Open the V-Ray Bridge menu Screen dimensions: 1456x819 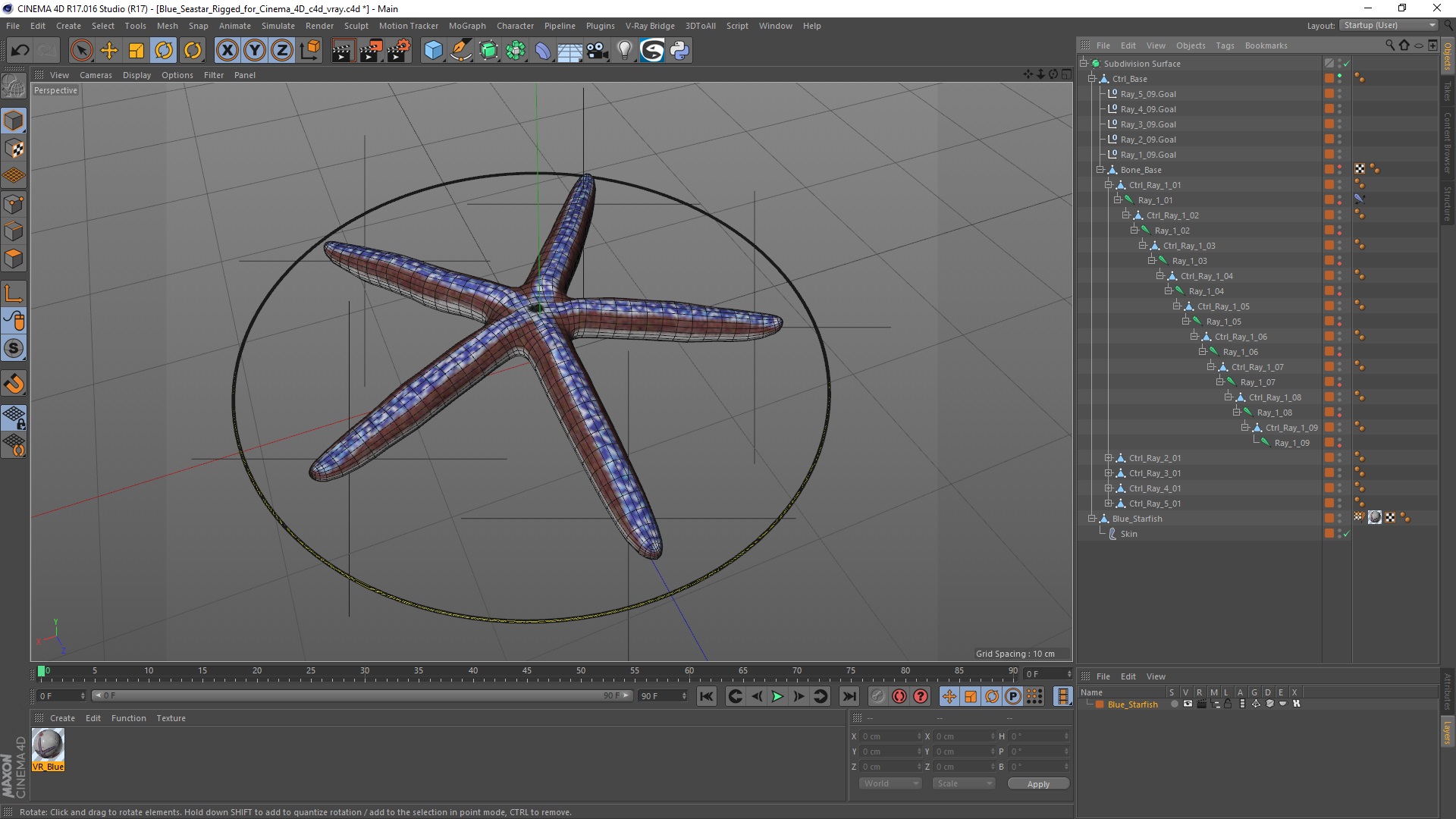tap(650, 26)
